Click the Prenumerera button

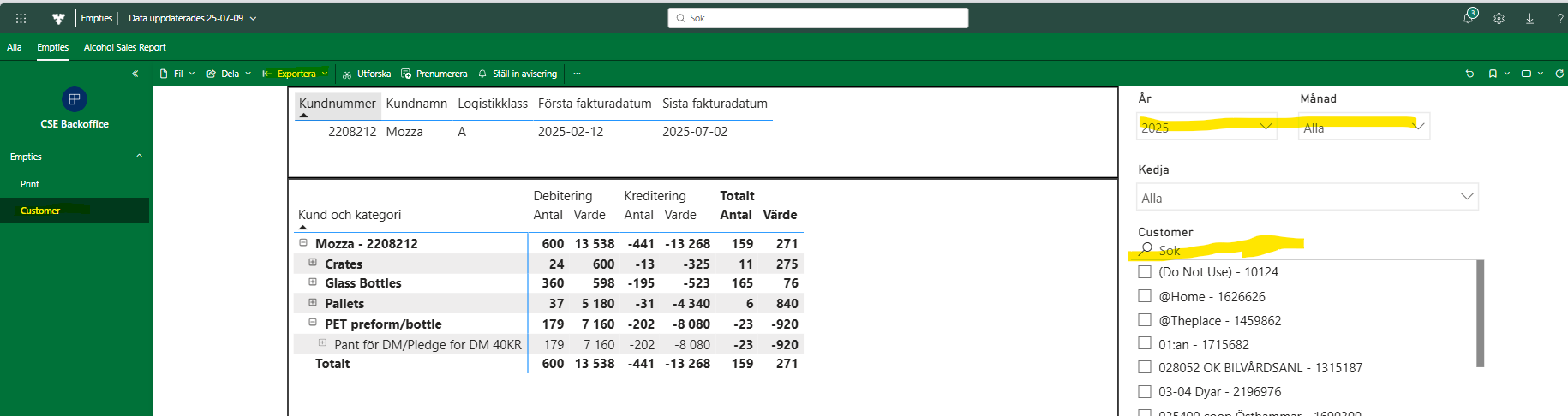[x=434, y=74]
